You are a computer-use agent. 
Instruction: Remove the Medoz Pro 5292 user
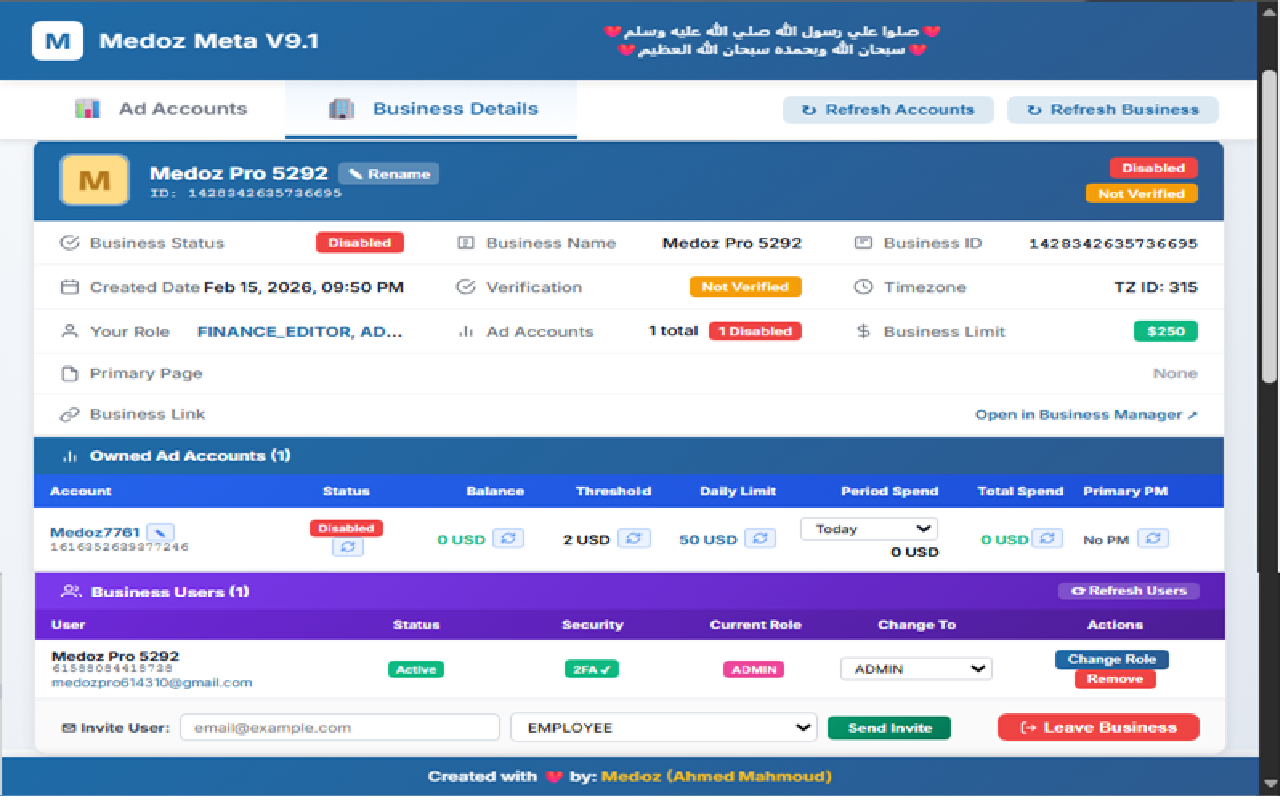click(x=1115, y=679)
